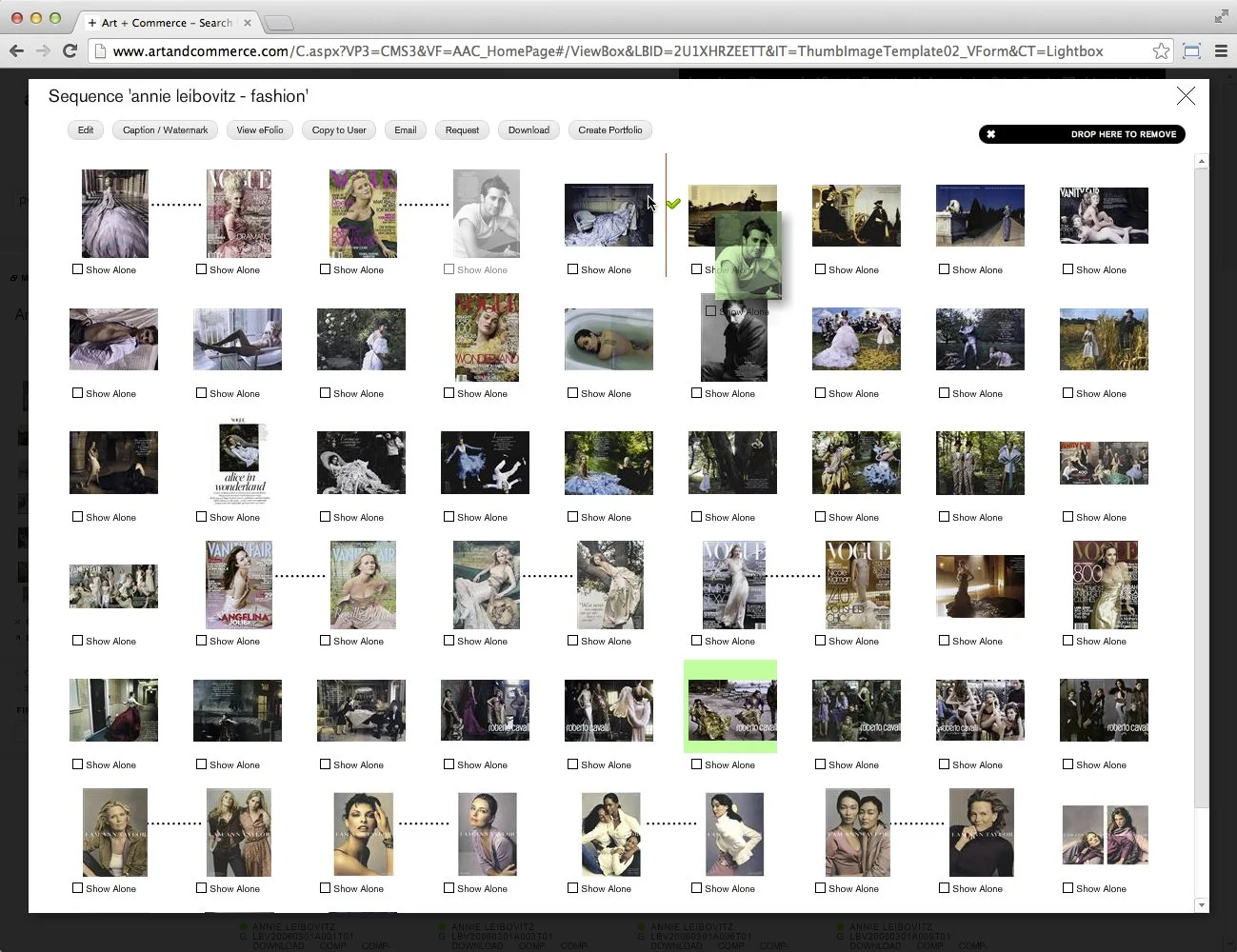This screenshot has height=952, width=1237.
Task: Click the X icon in 'Drop here to remove' bar
Action: (x=990, y=134)
